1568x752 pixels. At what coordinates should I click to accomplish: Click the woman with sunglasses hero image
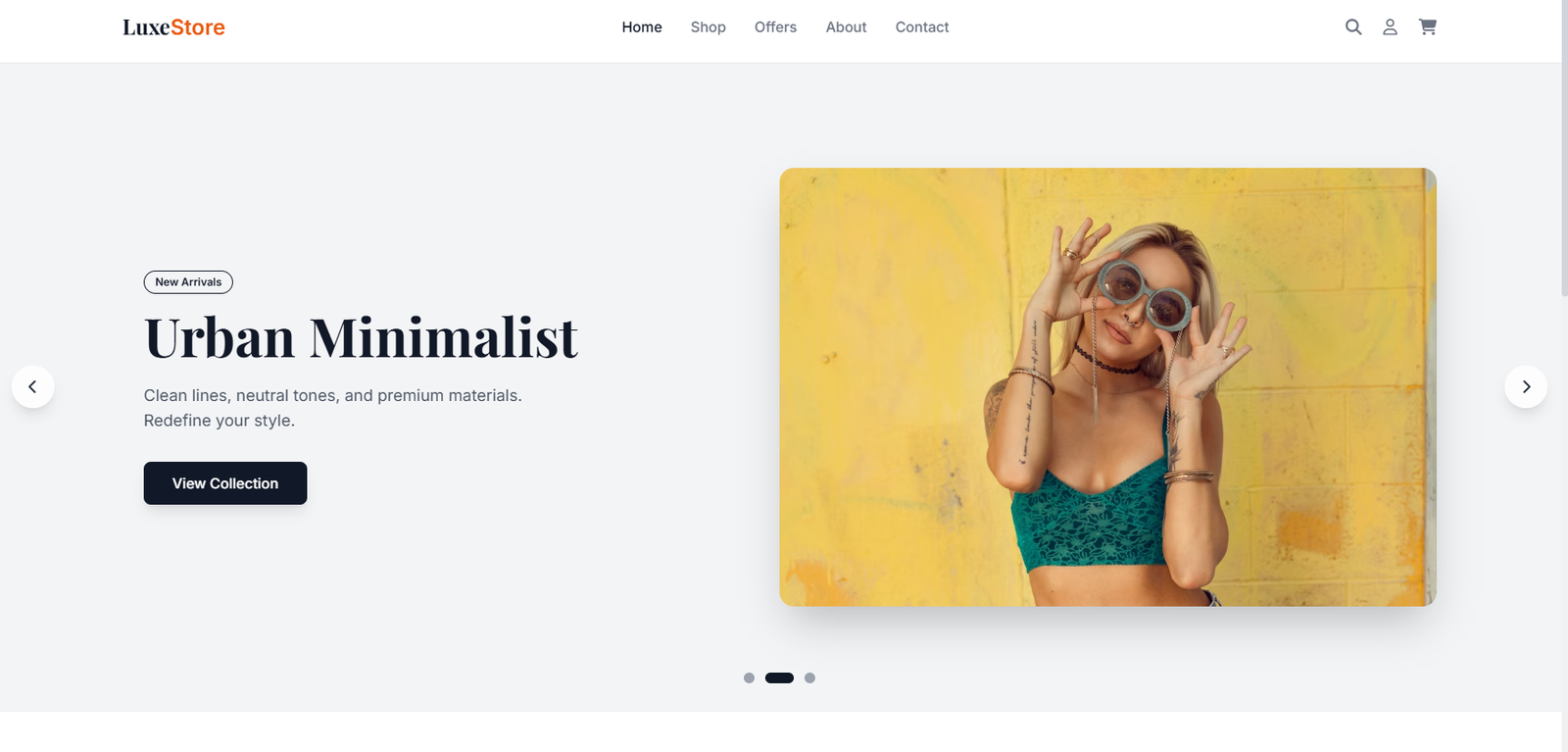point(1107,386)
